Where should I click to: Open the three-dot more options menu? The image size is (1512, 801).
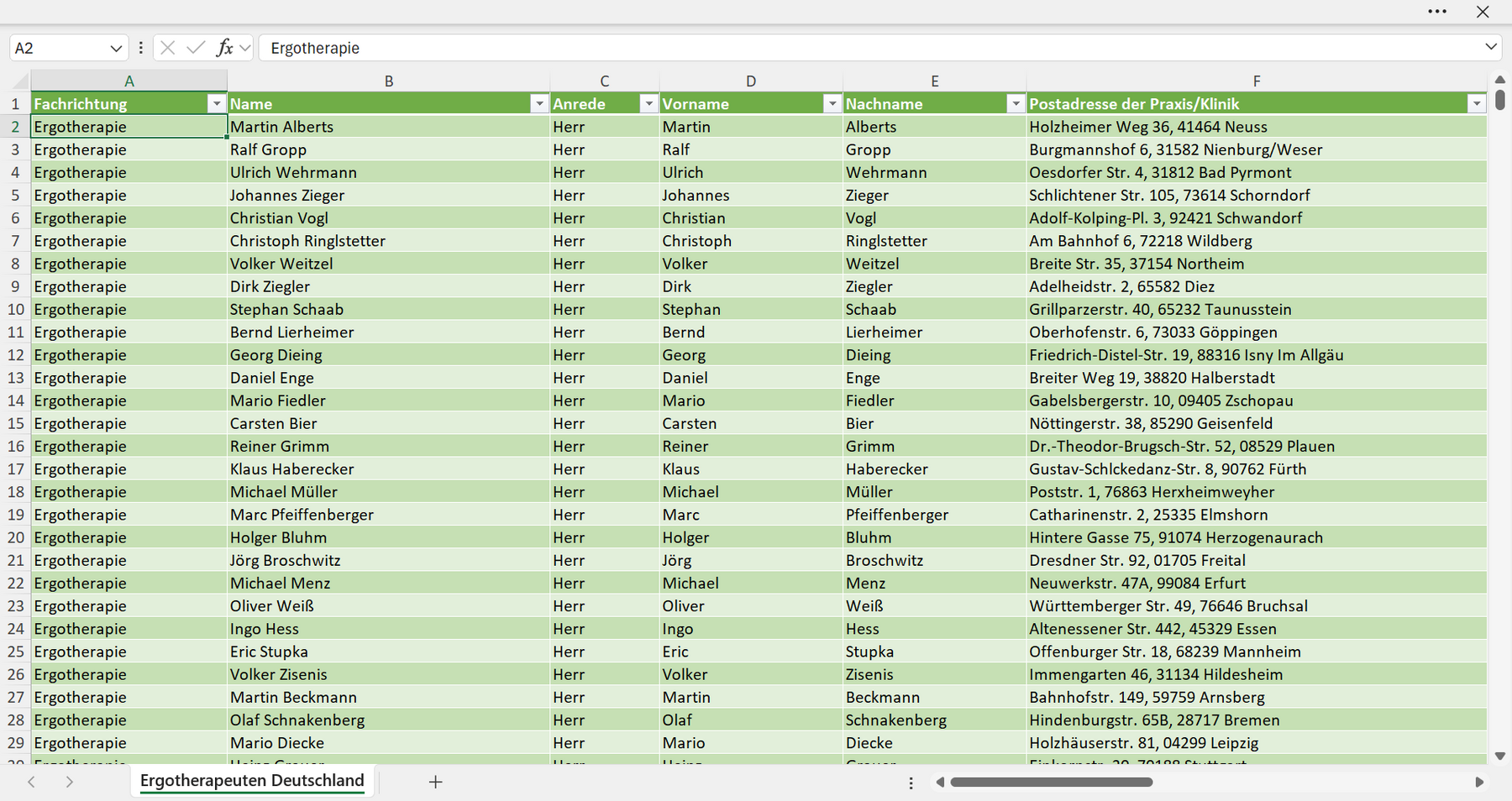coord(1437,12)
